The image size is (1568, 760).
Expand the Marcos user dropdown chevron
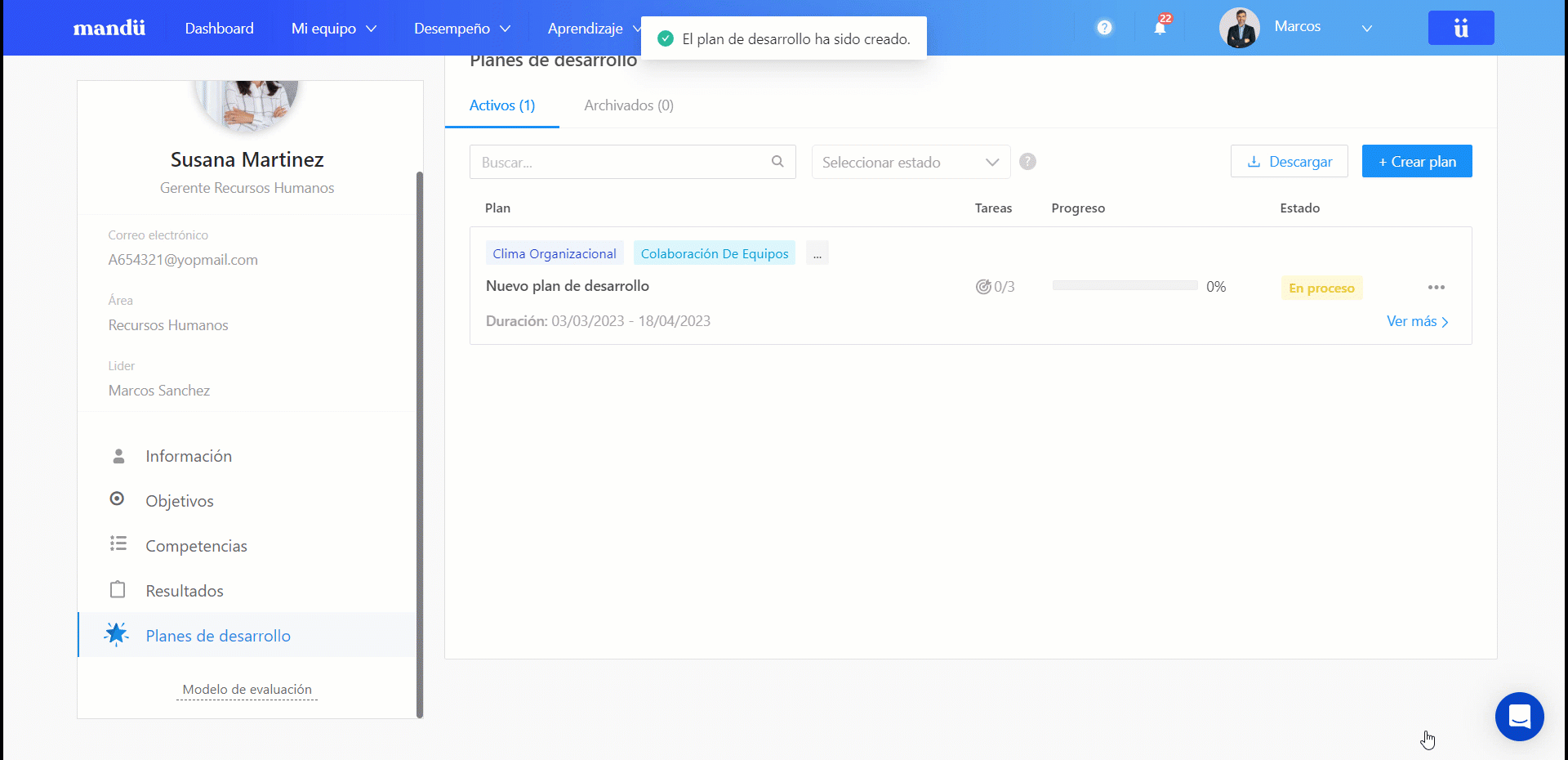(1366, 29)
